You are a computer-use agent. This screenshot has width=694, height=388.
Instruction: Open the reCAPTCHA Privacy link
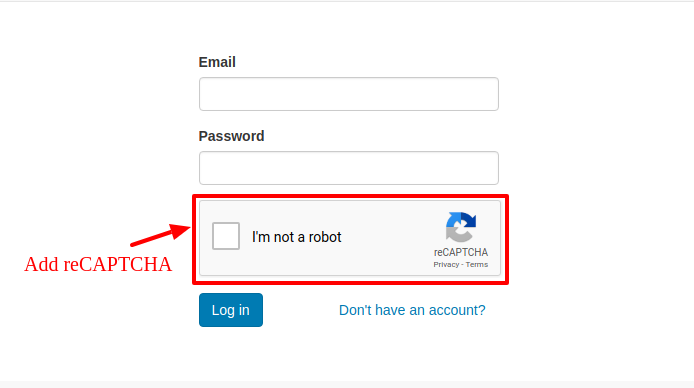pyautogui.click(x=446, y=265)
